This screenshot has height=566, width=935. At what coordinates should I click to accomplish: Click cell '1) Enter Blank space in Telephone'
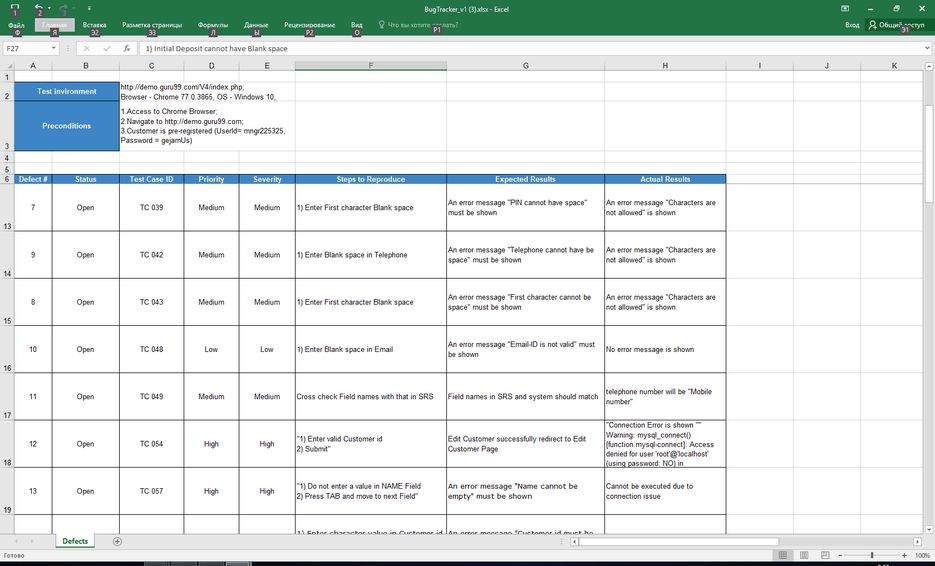click(x=370, y=255)
